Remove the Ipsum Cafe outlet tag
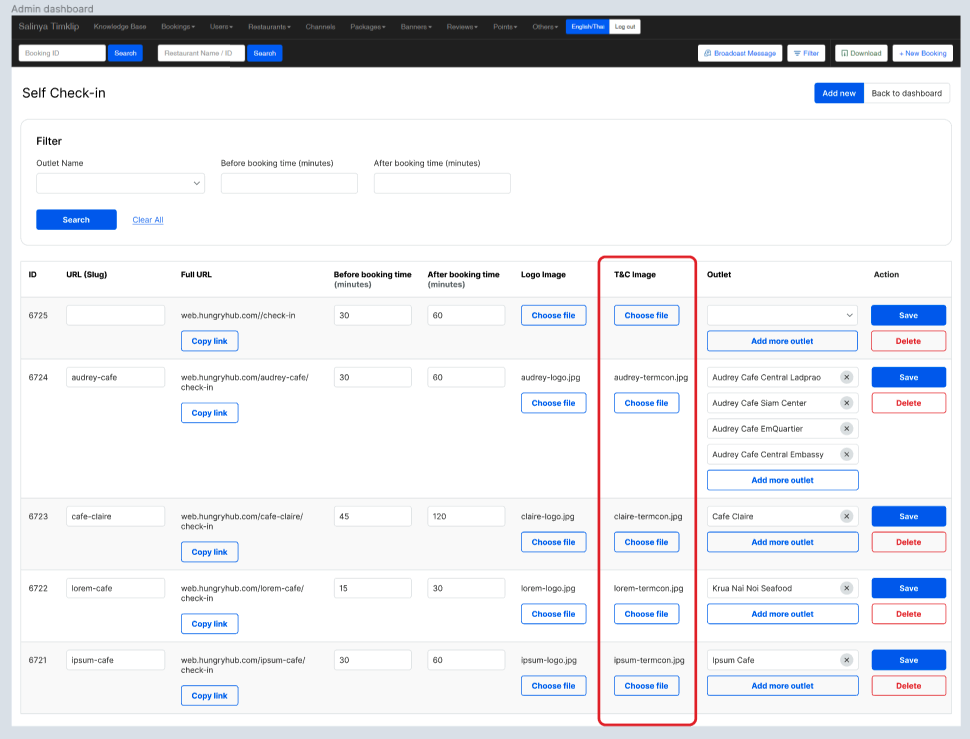Viewport: 970px width, 739px height. click(846, 660)
